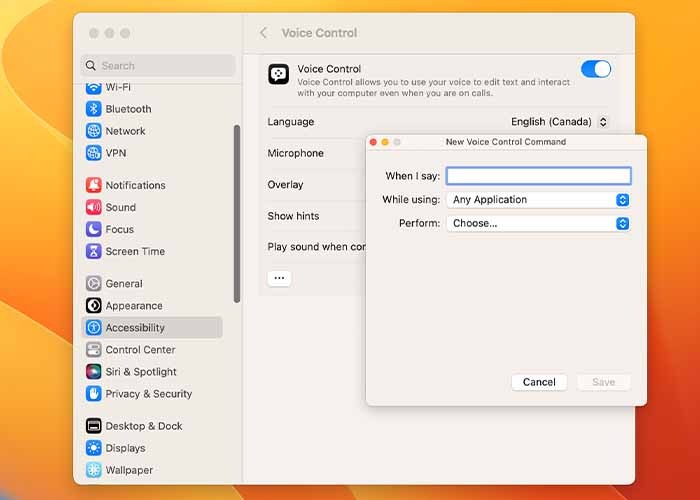
Task: Select Appearance label in the sidebar
Action: point(134,305)
